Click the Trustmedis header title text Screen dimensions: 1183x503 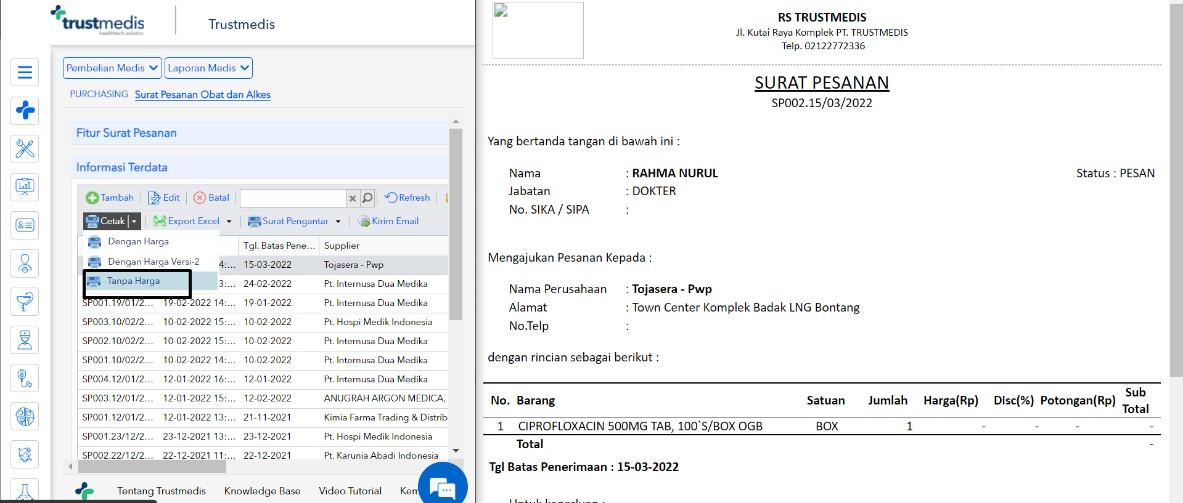[241, 24]
